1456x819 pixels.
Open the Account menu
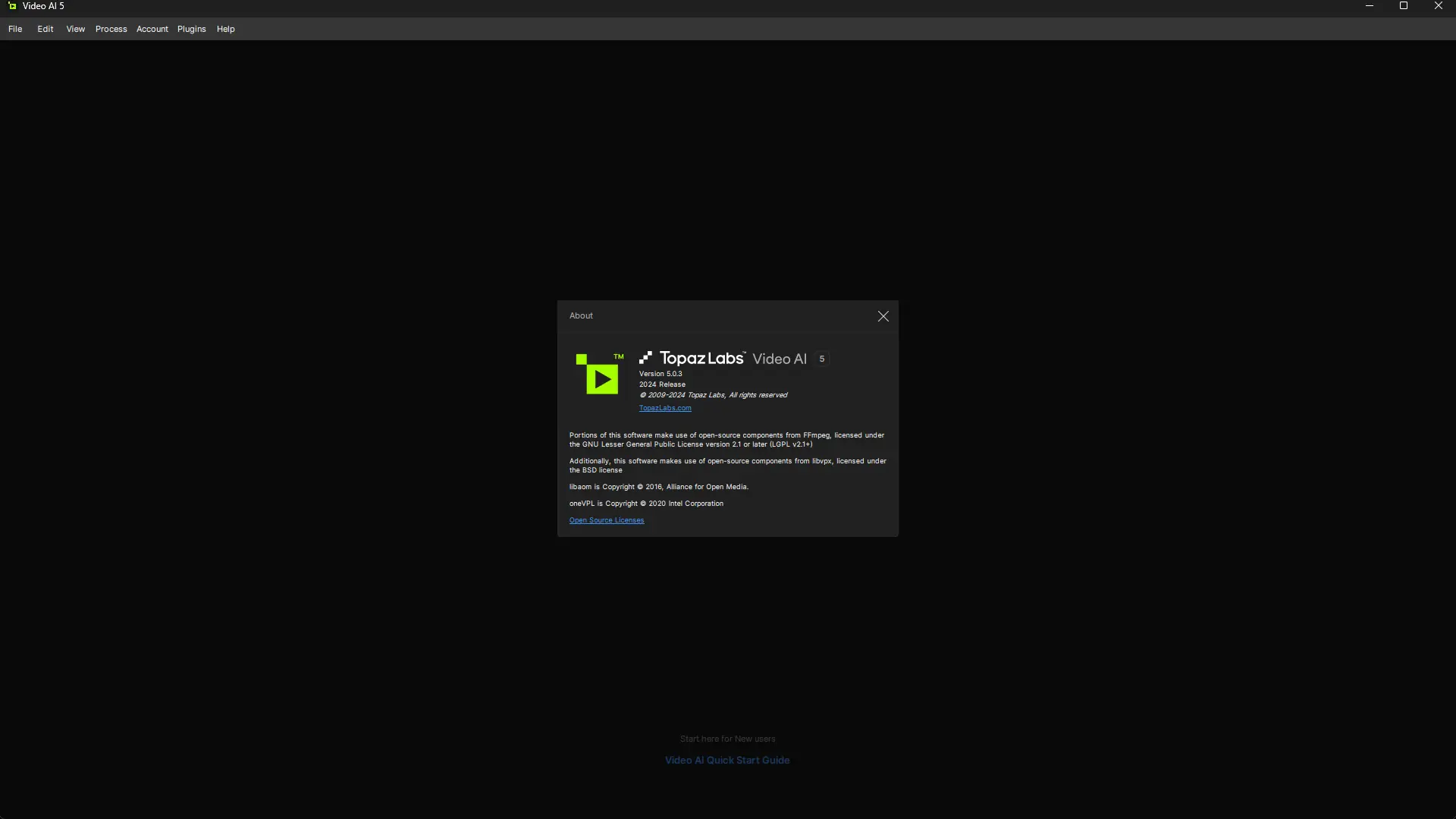(x=152, y=29)
